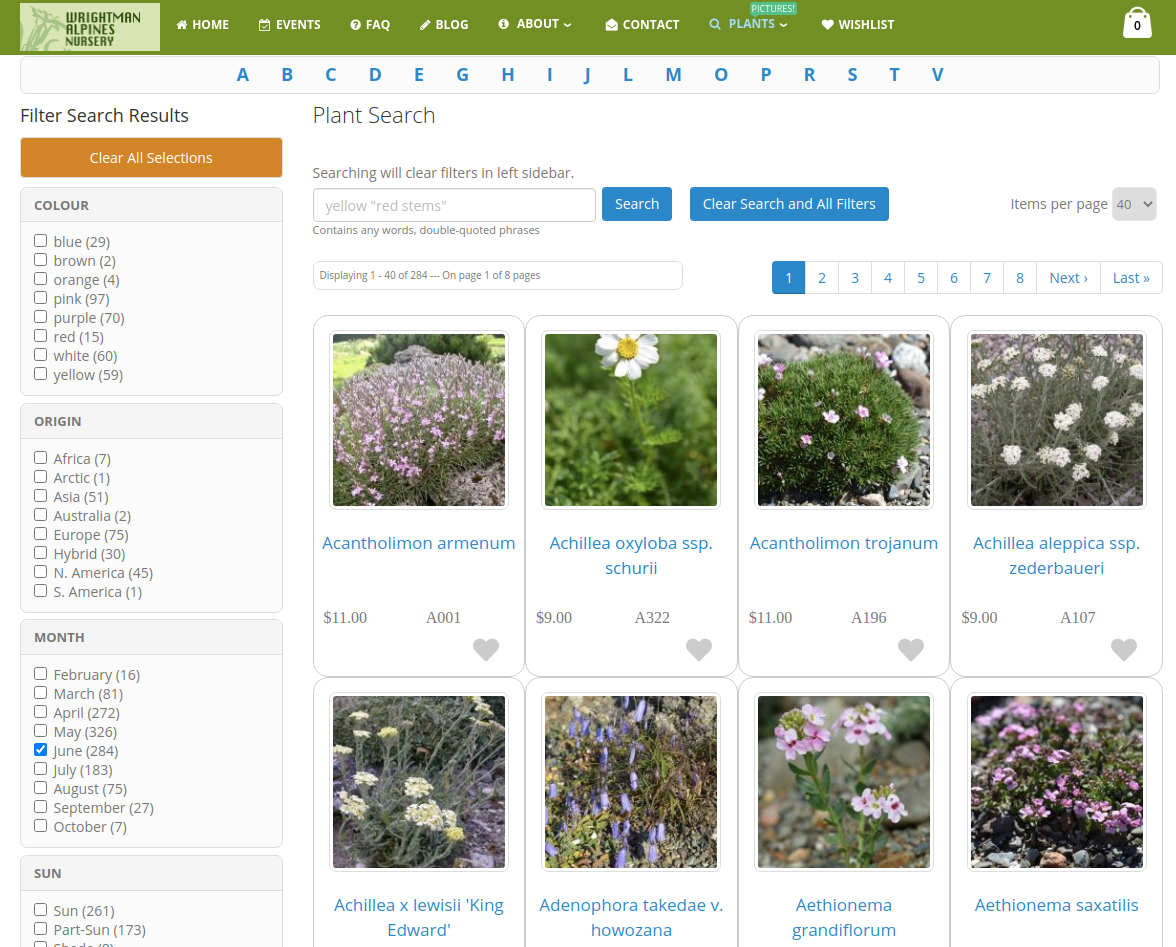Check the Europe origin filter
Screen dimensions: 1176x947
click(x=41, y=534)
